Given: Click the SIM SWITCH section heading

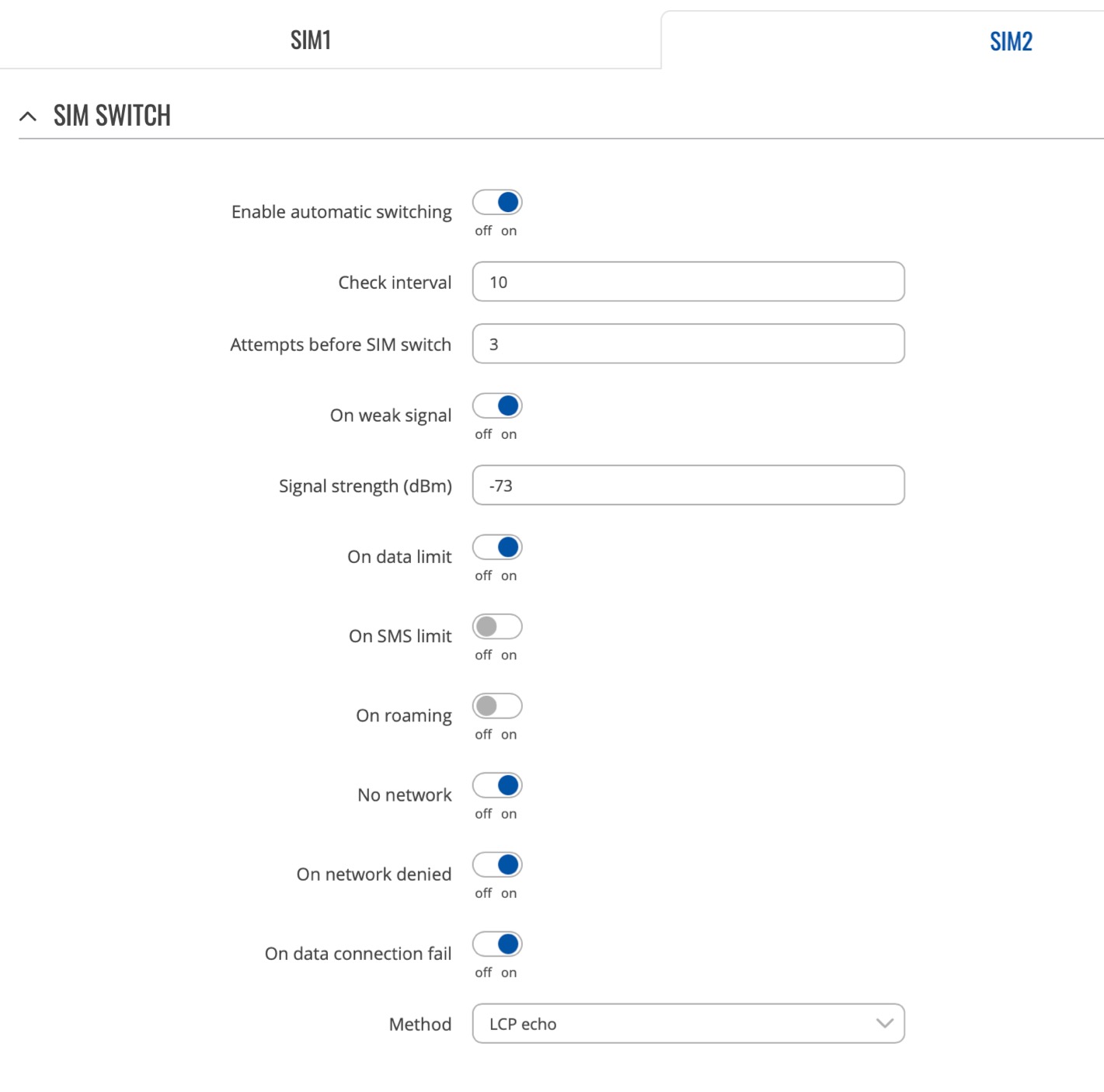Looking at the screenshot, I should (112, 116).
